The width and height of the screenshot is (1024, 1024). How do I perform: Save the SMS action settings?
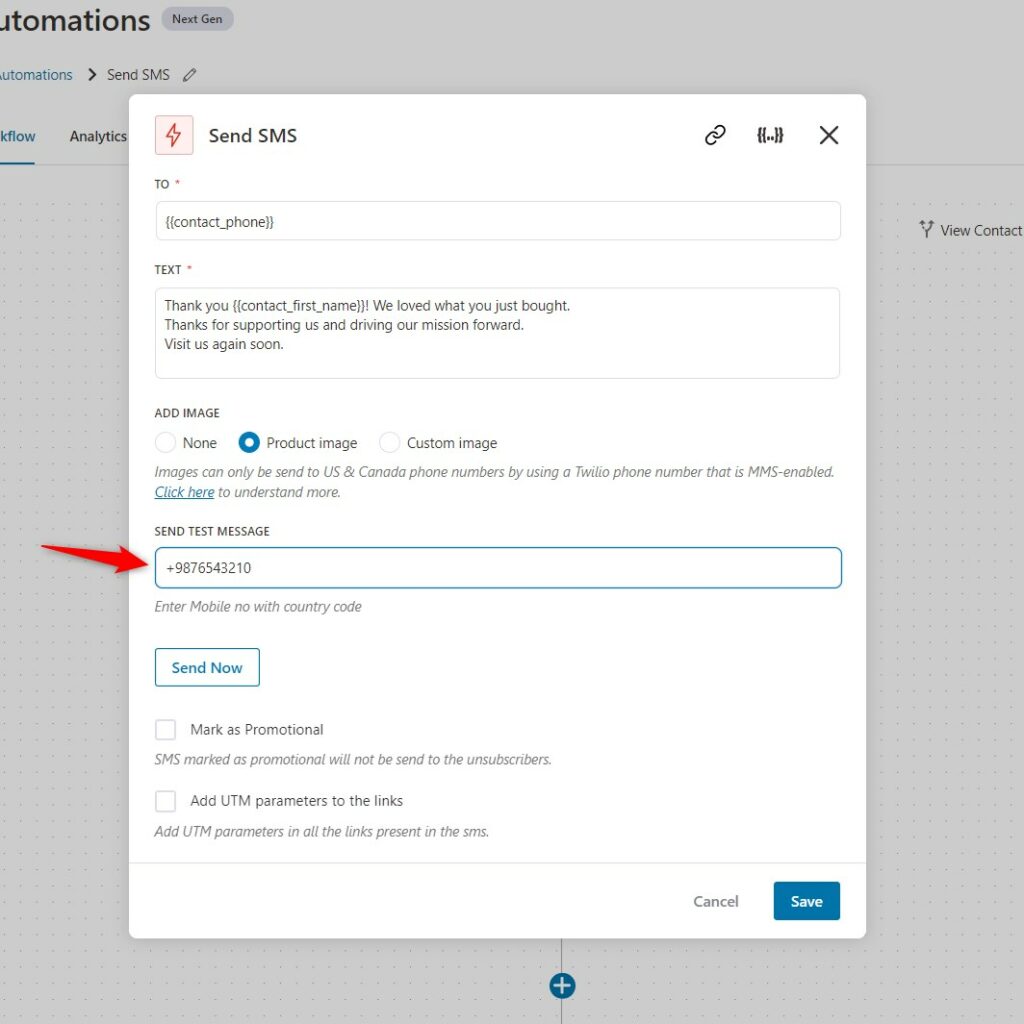coord(807,901)
